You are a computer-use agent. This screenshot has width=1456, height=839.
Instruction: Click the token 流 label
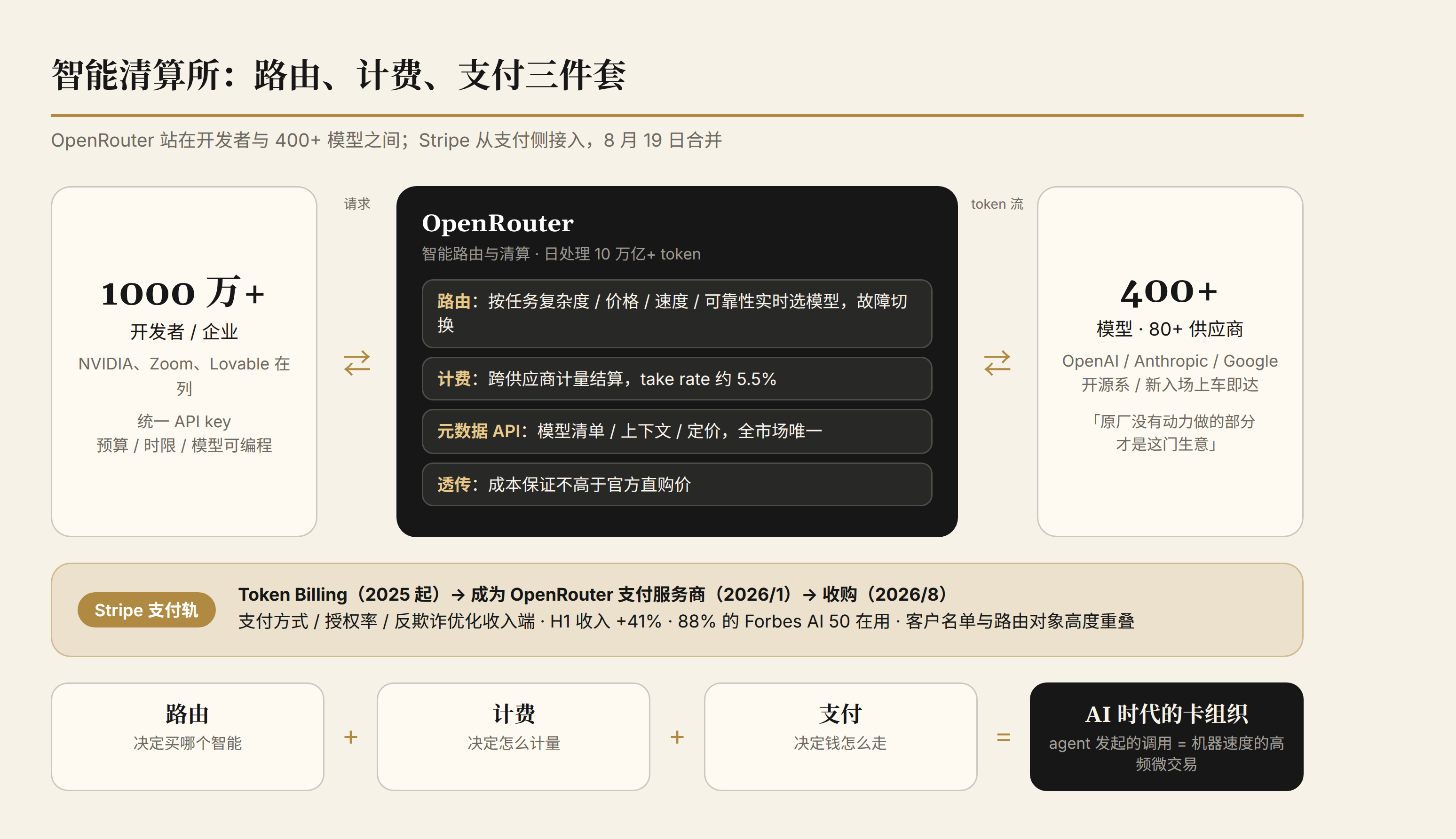pyautogui.click(x=997, y=204)
